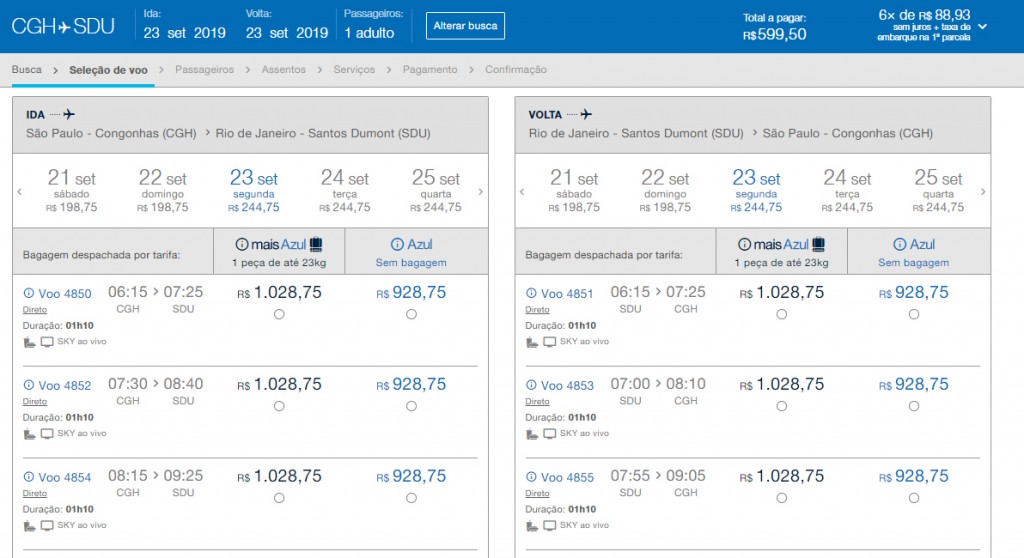Click the info icon beside Voo 4854
The height and width of the screenshot is (558, 1024).
click(29, 477)
